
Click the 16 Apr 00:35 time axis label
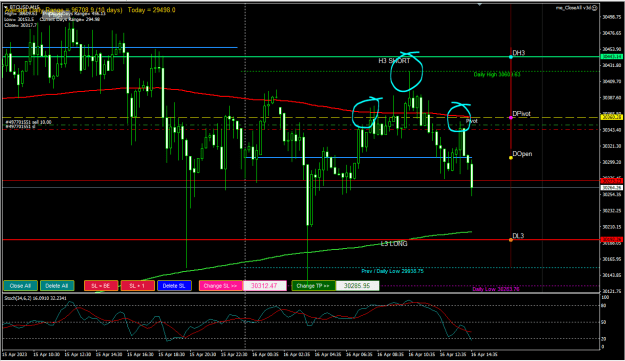(265, 354)
